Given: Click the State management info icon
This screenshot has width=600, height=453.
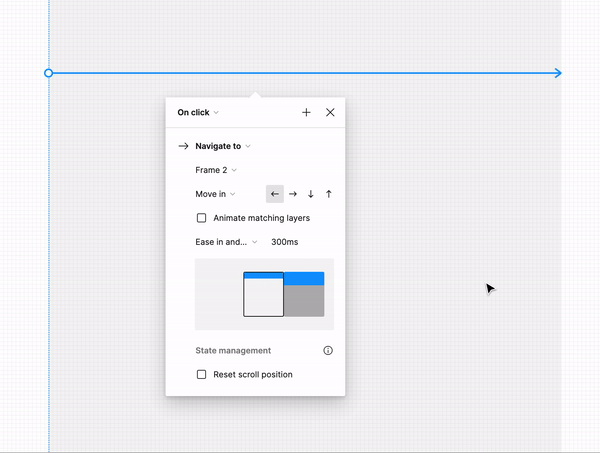Looking at the screenshot, I should (328, 351).
